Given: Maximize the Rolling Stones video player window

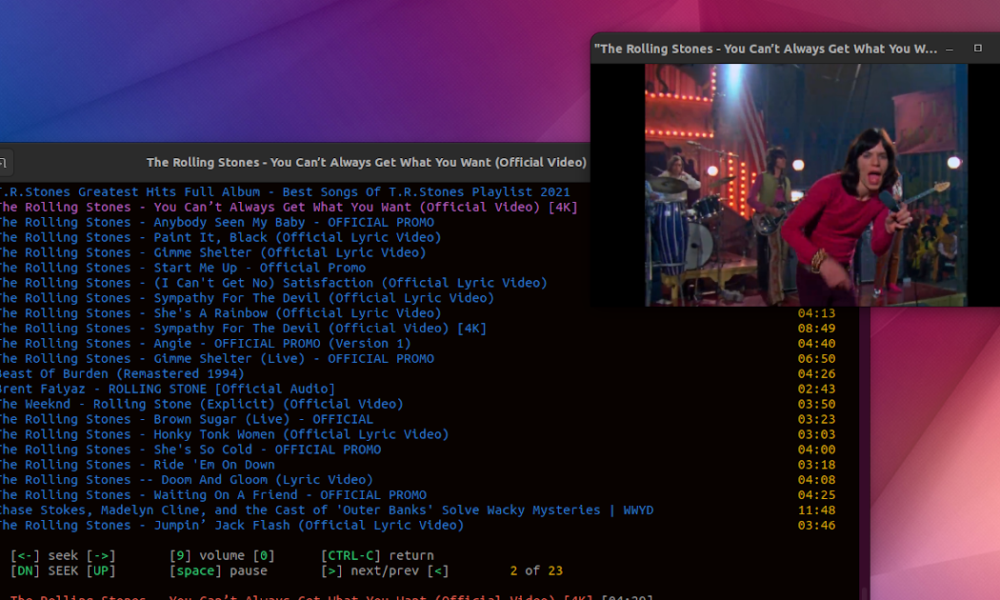Looking at the screenshot, I should 978,48.
